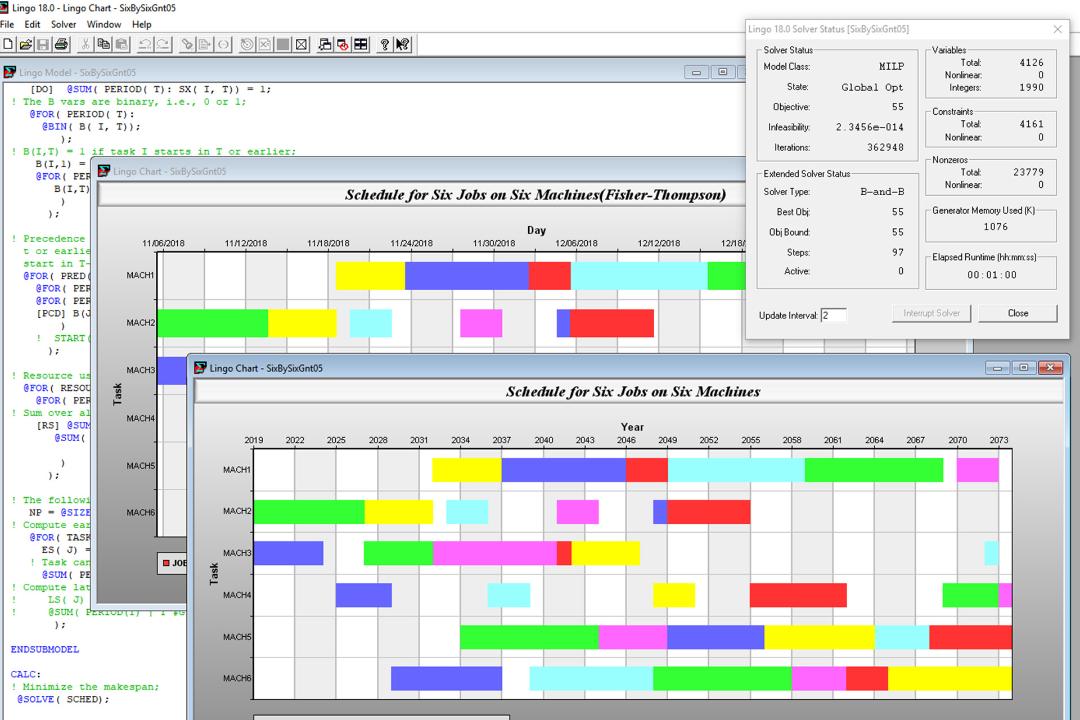Tile windows using the tile icon
The height and width of the screenshot is (720, 1080).
tap(360, 45)
